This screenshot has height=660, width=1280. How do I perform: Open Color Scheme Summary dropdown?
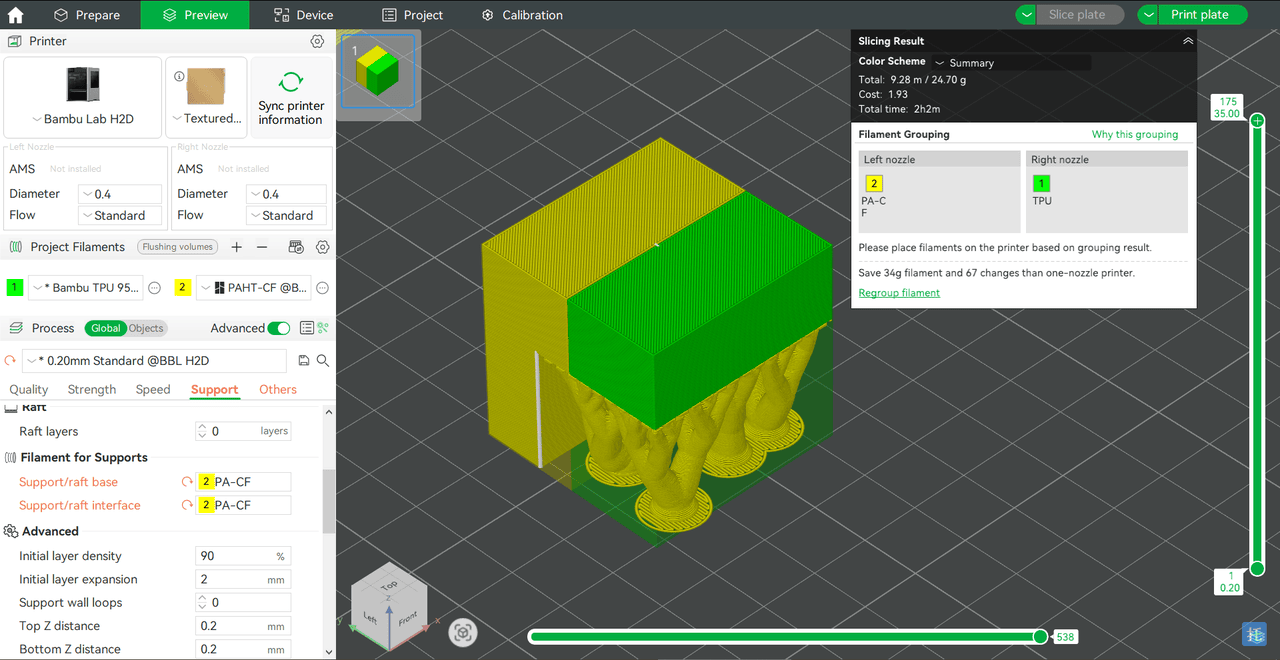[1012, 63]
